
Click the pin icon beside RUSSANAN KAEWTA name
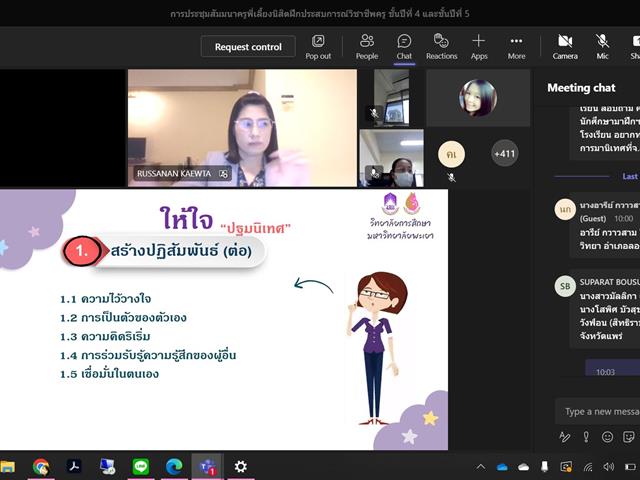223,174
